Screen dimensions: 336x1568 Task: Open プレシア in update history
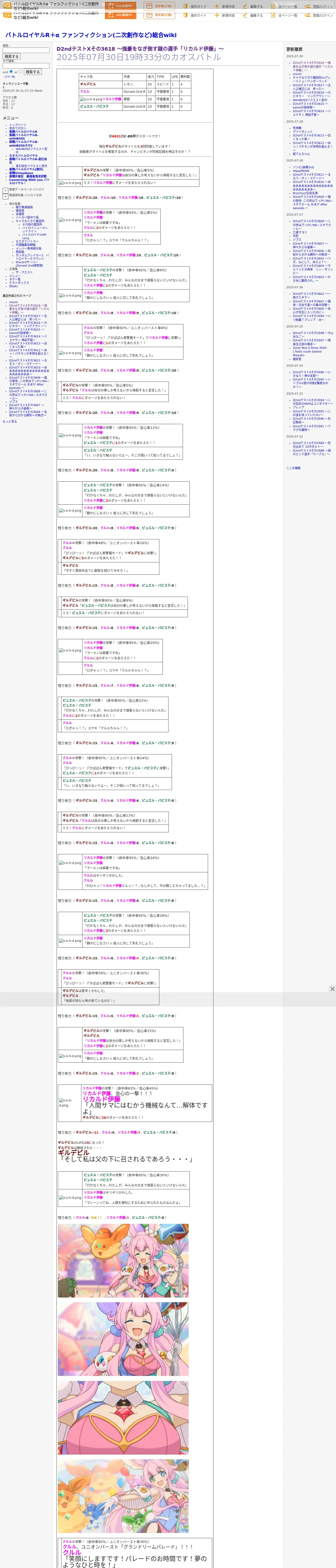click(x=298, y=408)
